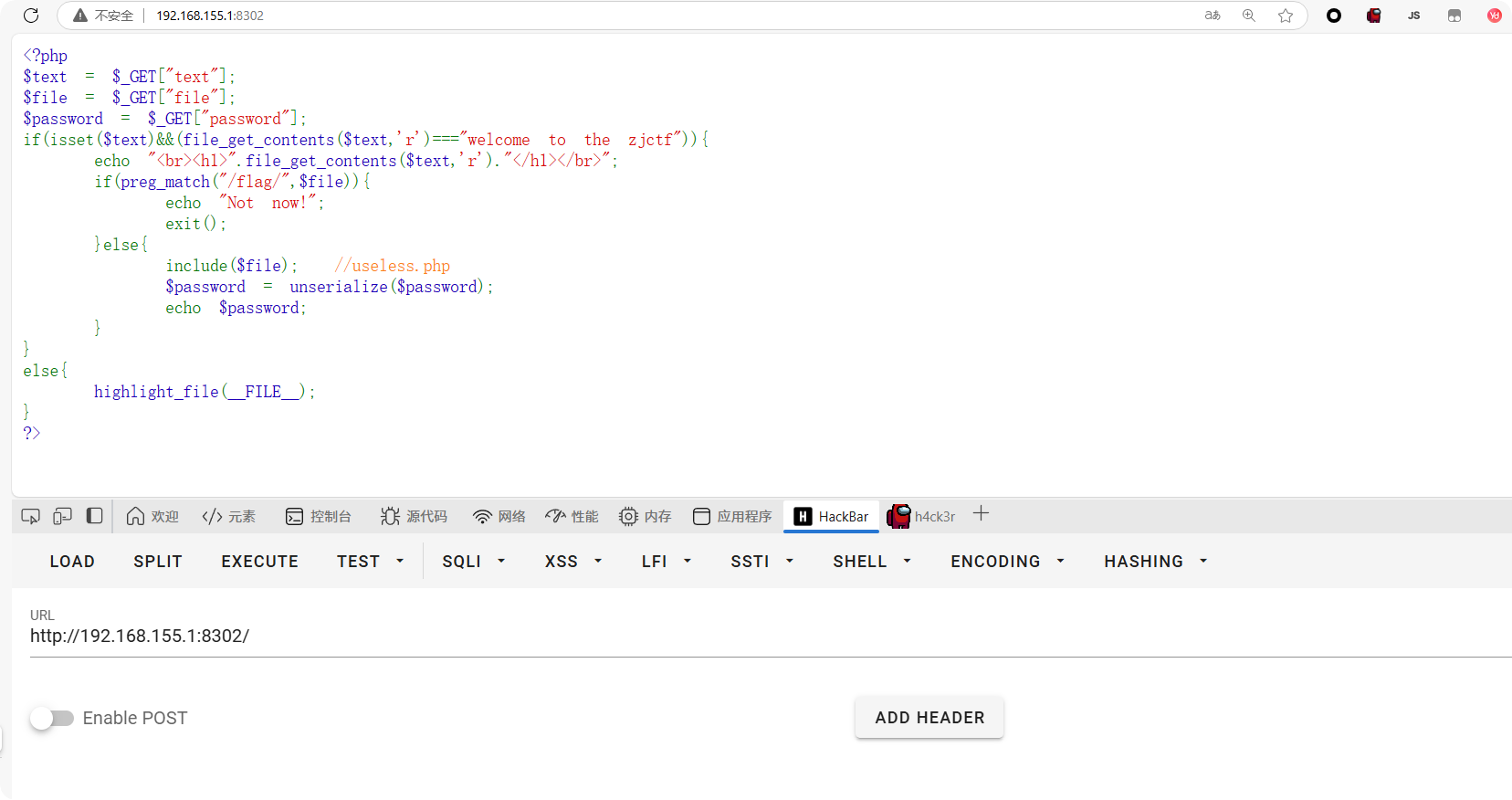Activate the inspect element picker tool
1512x800 pixels.
(x=31, y=517)
